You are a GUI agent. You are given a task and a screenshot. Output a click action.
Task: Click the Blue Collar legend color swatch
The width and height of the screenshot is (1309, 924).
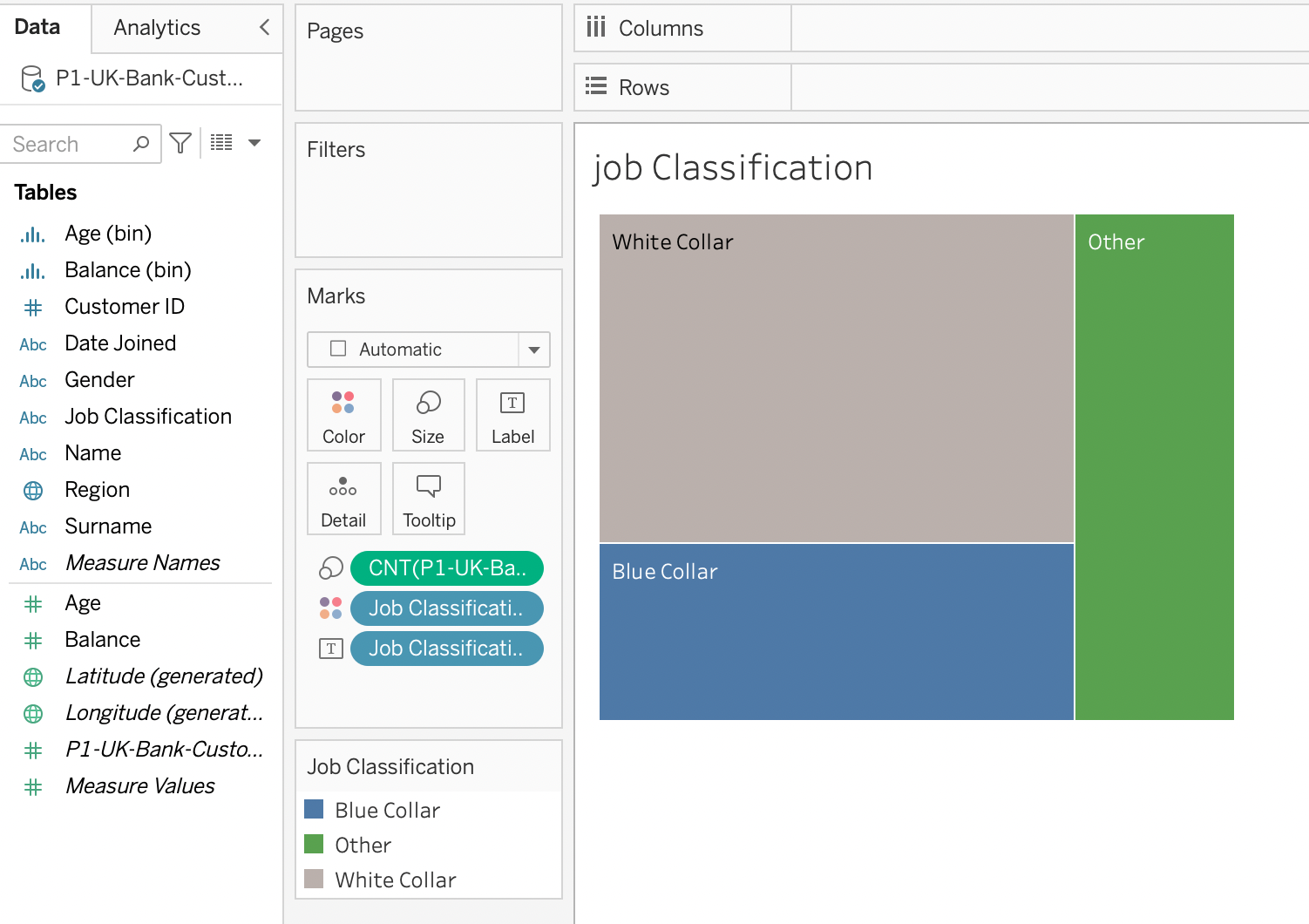pos(314,810)
